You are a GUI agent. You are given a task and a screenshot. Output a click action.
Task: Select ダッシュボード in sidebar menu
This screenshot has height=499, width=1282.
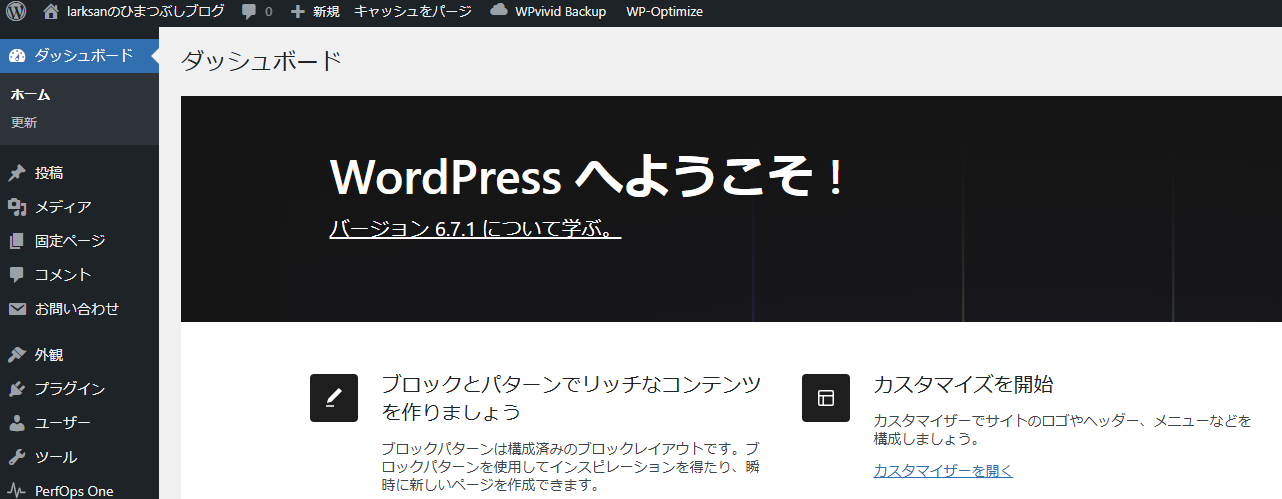click(x=84, y=55)
